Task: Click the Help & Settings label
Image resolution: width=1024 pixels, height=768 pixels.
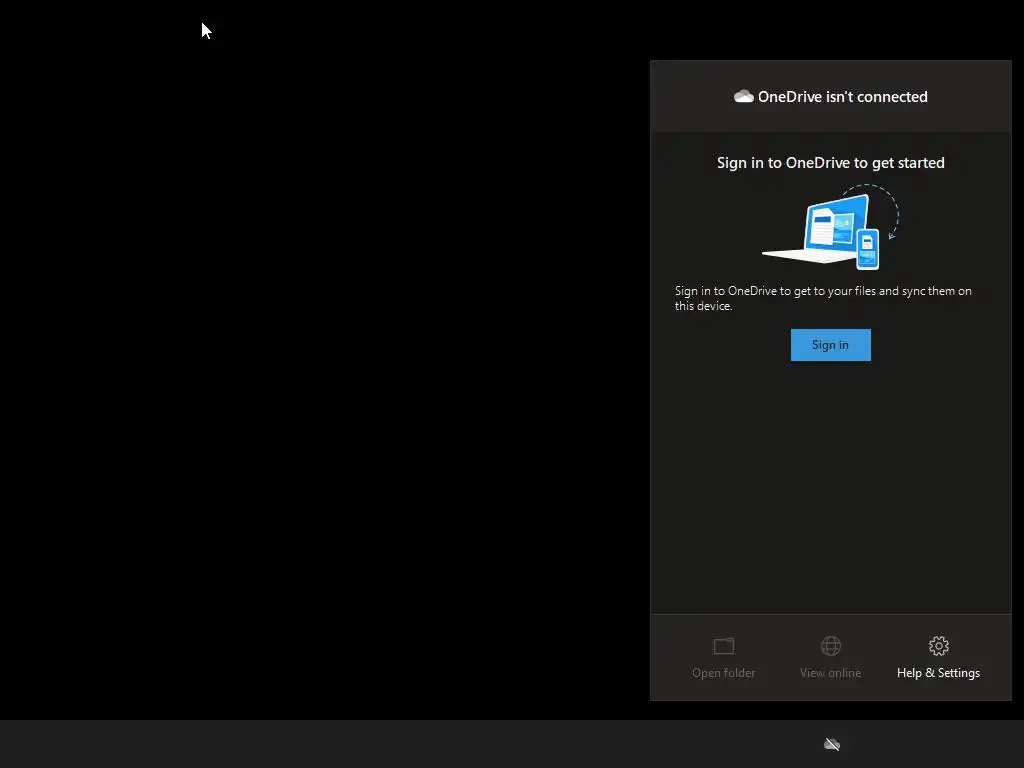Action: [938, 673]
